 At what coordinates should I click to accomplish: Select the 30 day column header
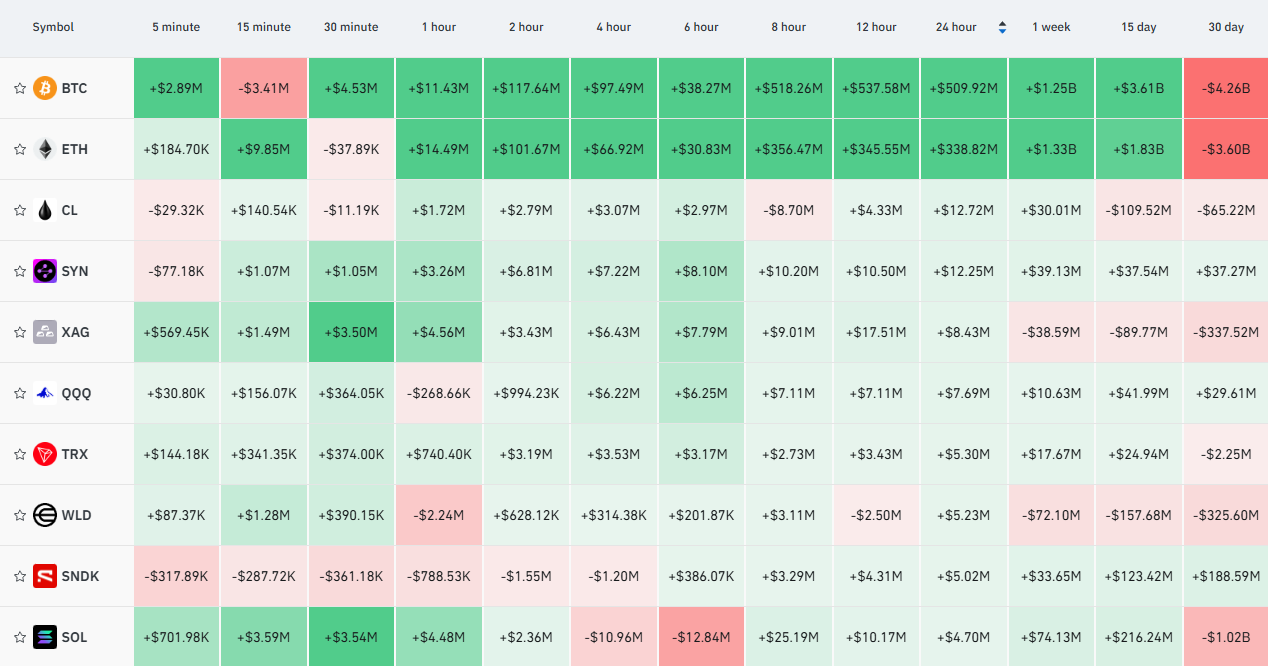[x=1226, y=27]
